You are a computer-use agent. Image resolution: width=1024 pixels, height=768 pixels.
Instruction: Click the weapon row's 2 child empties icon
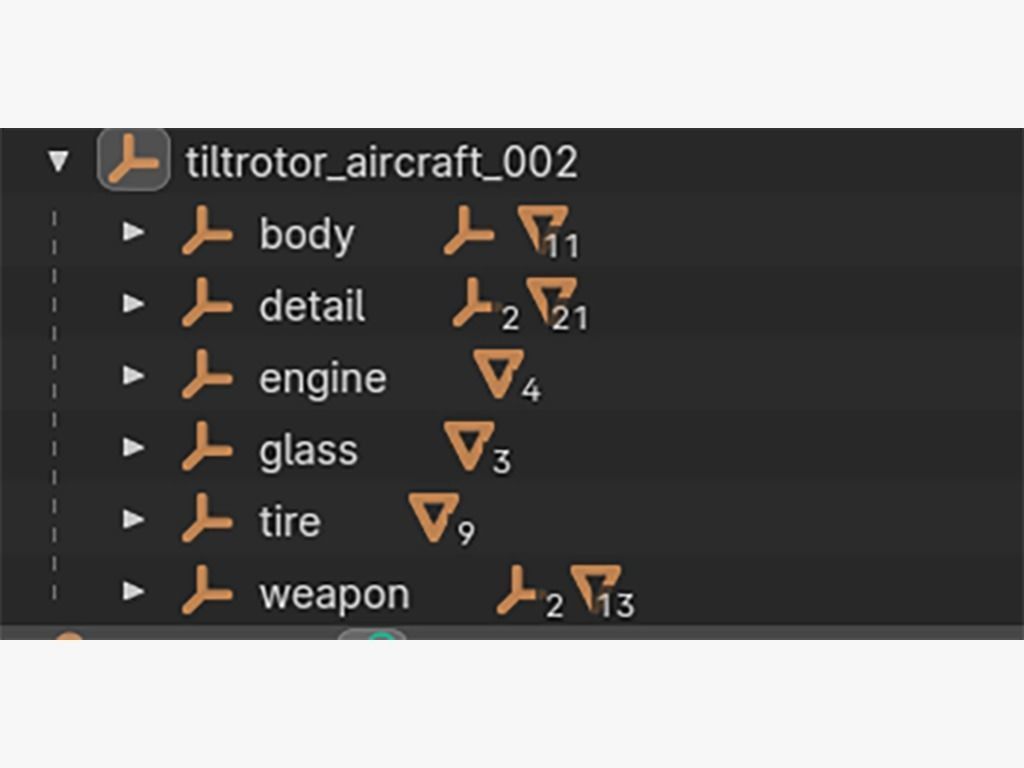[520, 591]
